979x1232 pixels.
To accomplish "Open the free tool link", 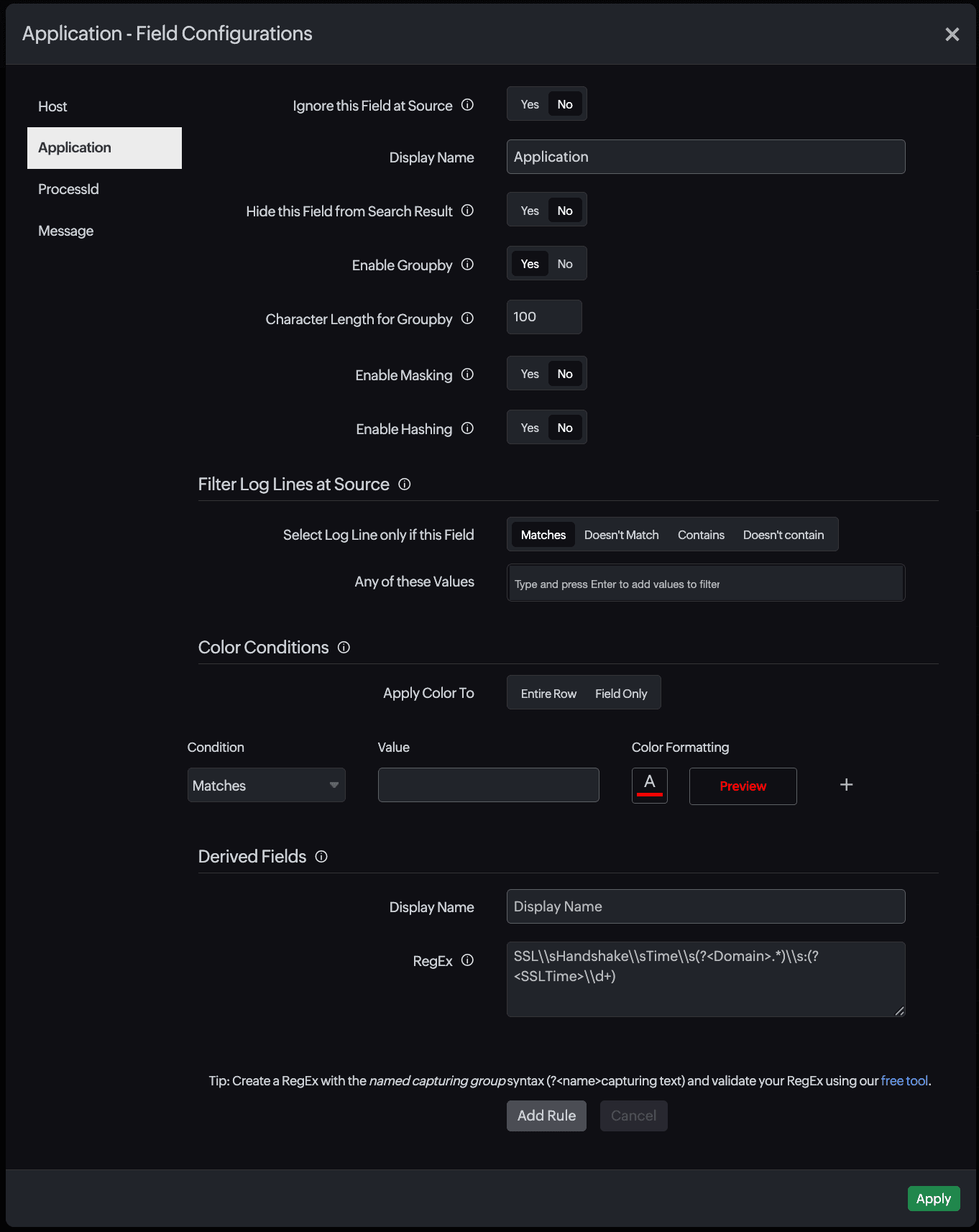I will tap(904, 1080).
